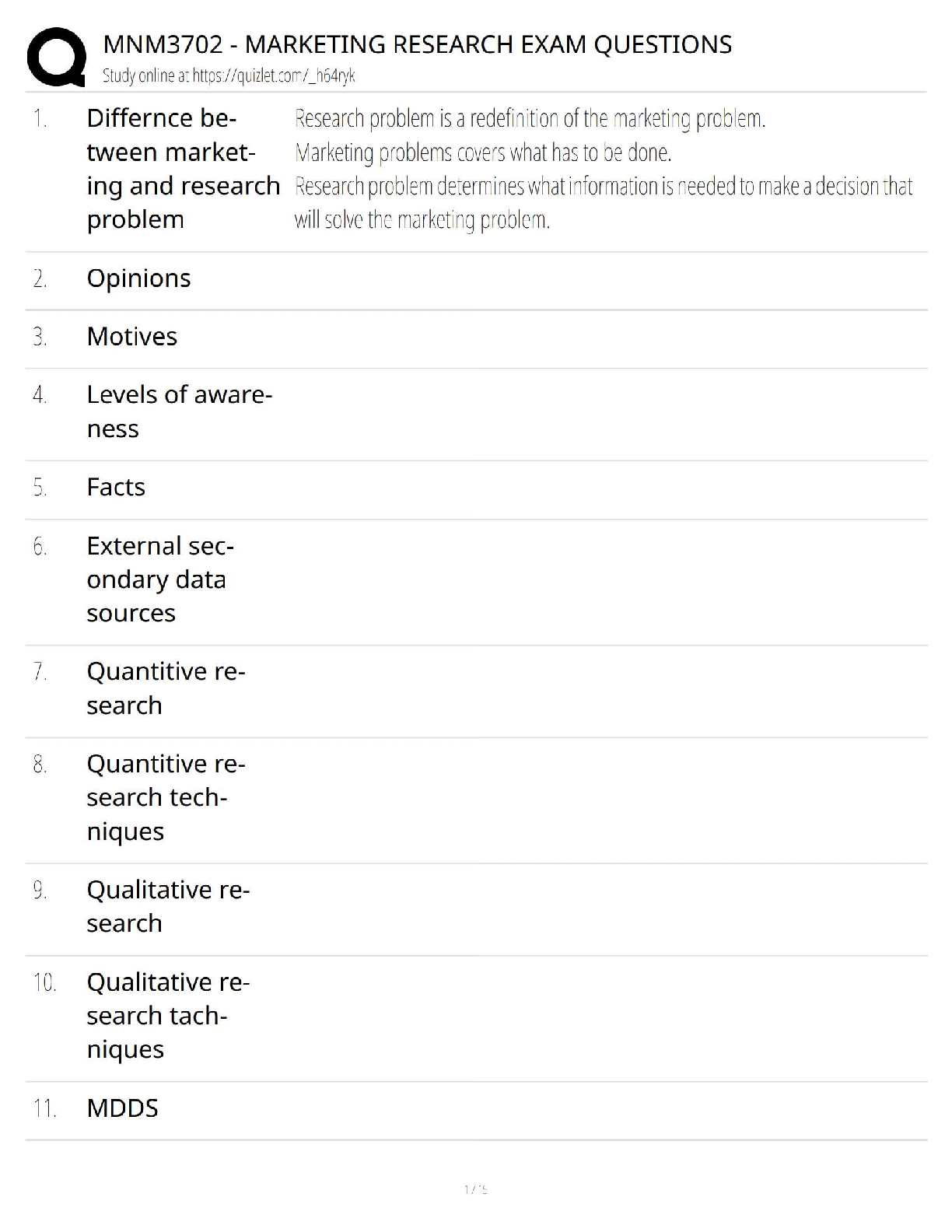Click 'Qualitative research tachniques' term

click(167, 1016)
